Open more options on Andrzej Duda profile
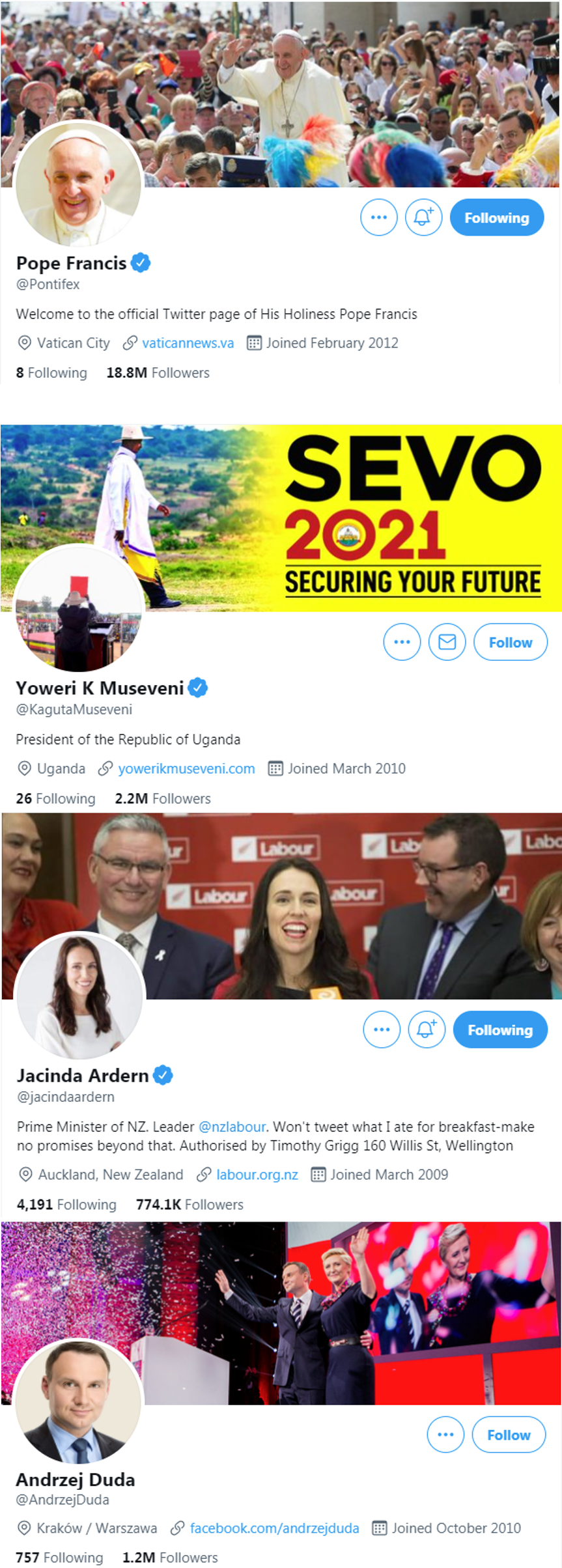This screenshot has height=1568, width=562. coord(445,1434)
